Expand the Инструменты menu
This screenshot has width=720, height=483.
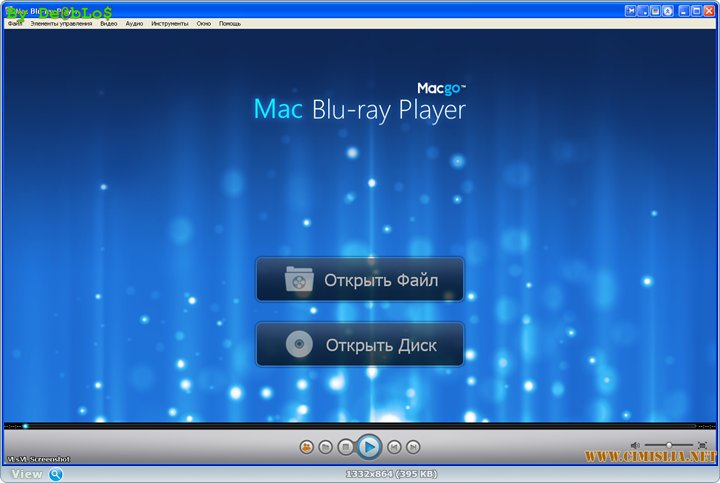point(169,23)
